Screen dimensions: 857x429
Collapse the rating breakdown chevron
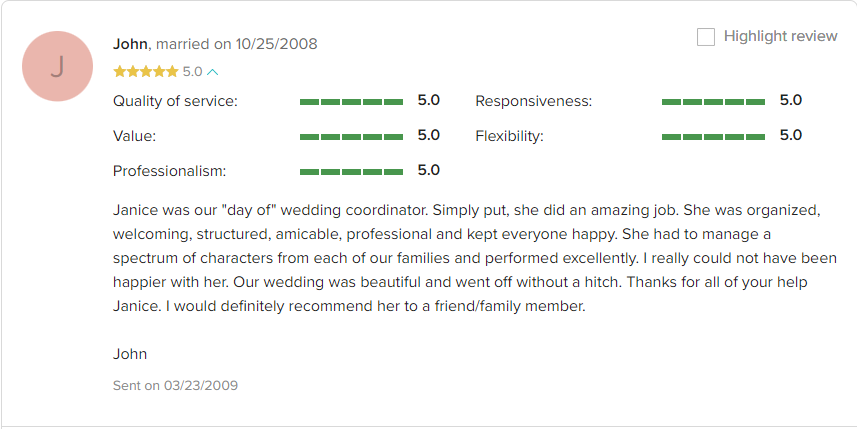click(213, 72)
